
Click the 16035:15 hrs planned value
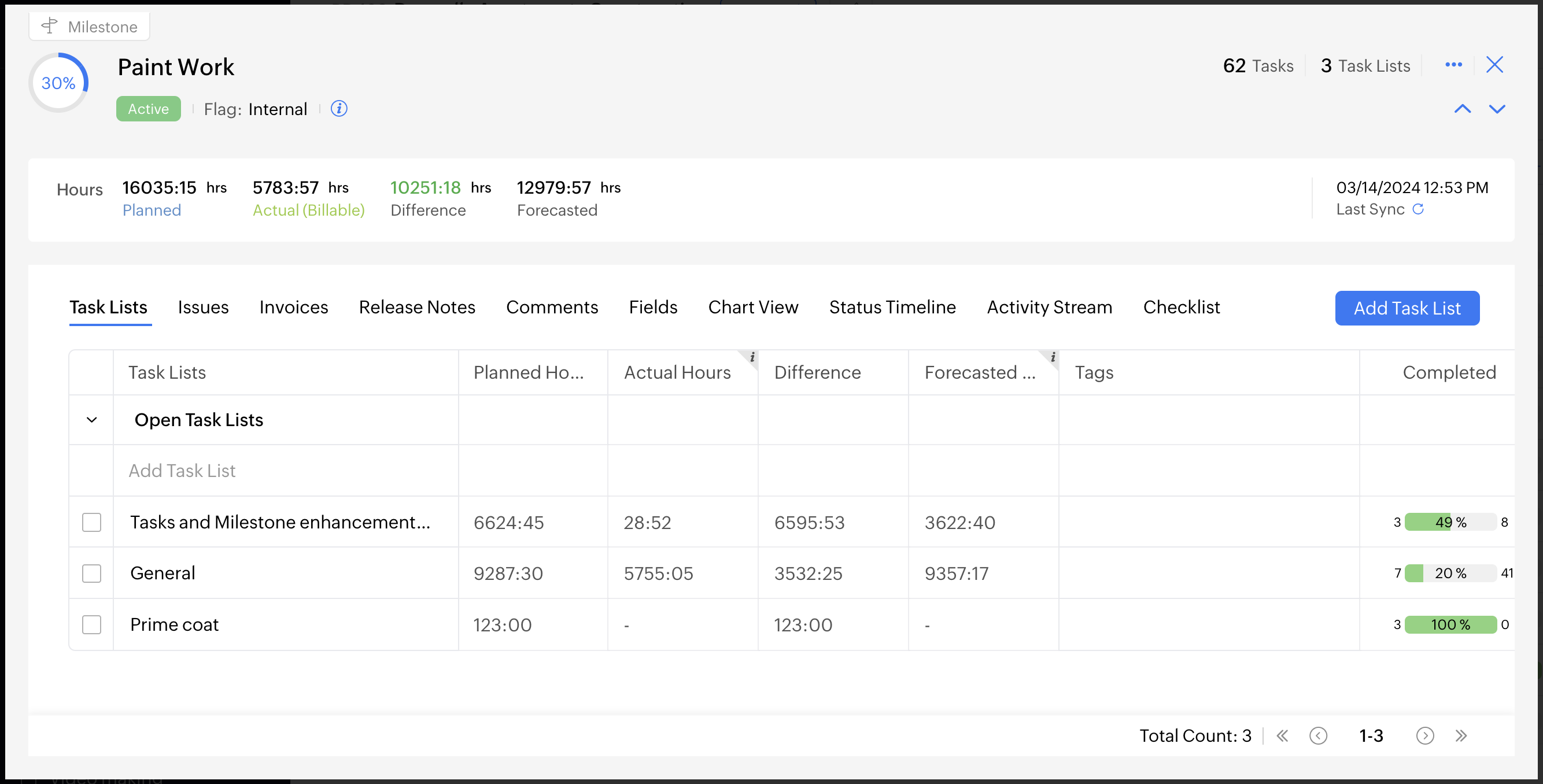174,187
